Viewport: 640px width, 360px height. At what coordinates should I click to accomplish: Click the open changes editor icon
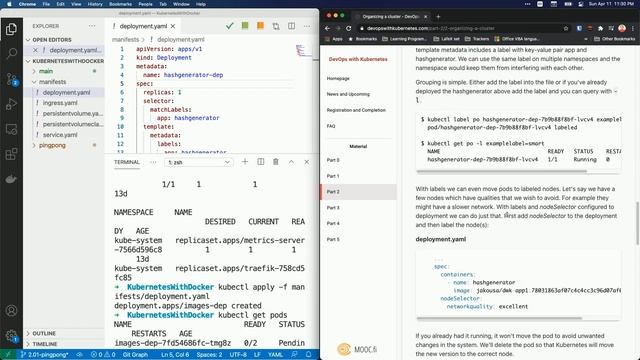(x=276, y=26)
